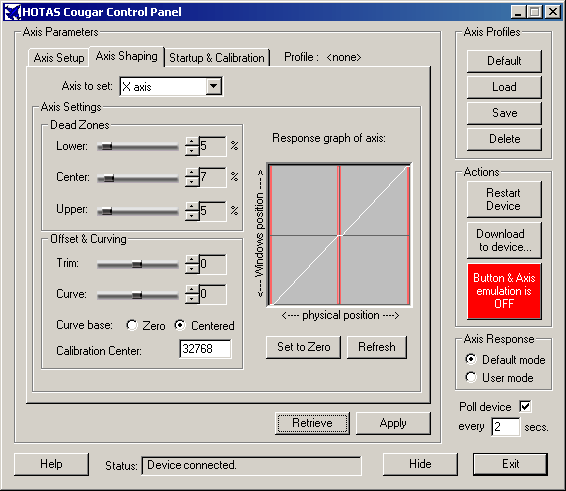Toggle the red Button & Axis emulation button

tap(504, 291)
